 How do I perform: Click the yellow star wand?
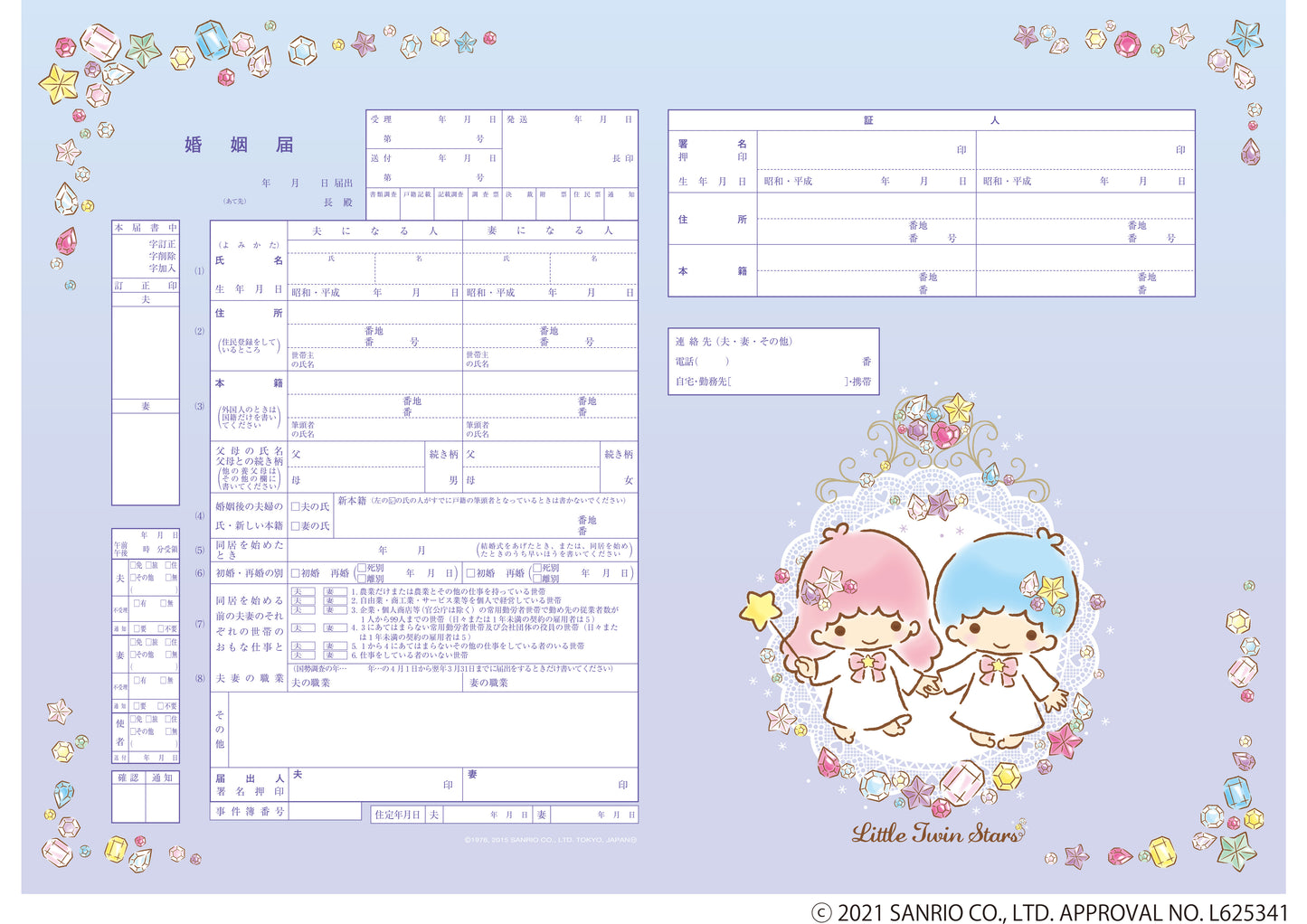(760, 609)
